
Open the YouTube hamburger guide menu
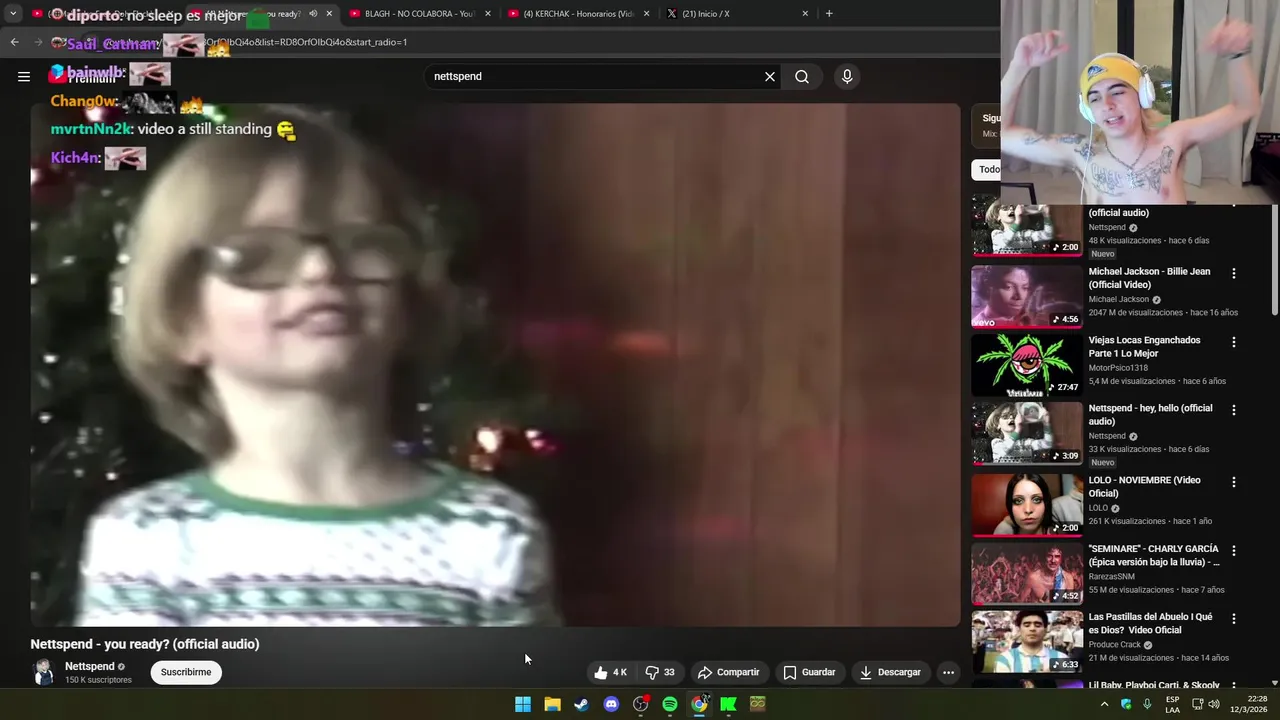click(x=24, y=76)
